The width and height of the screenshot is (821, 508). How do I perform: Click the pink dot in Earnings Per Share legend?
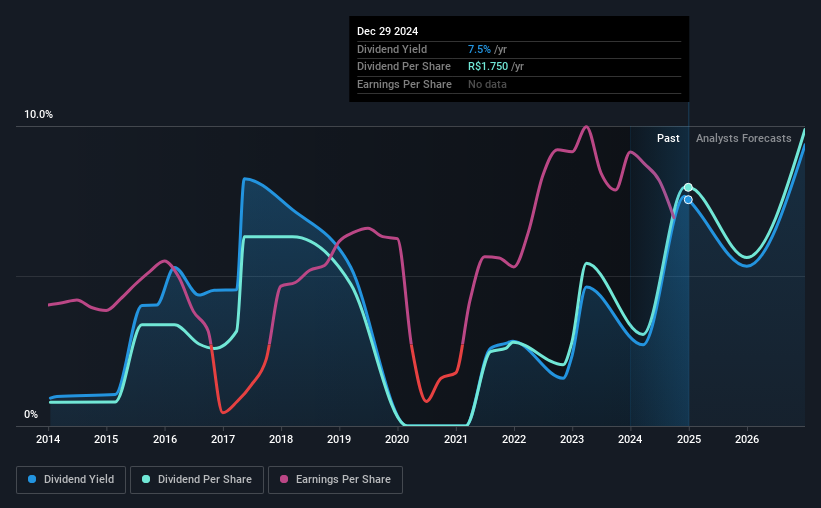(x=284, y=479)
